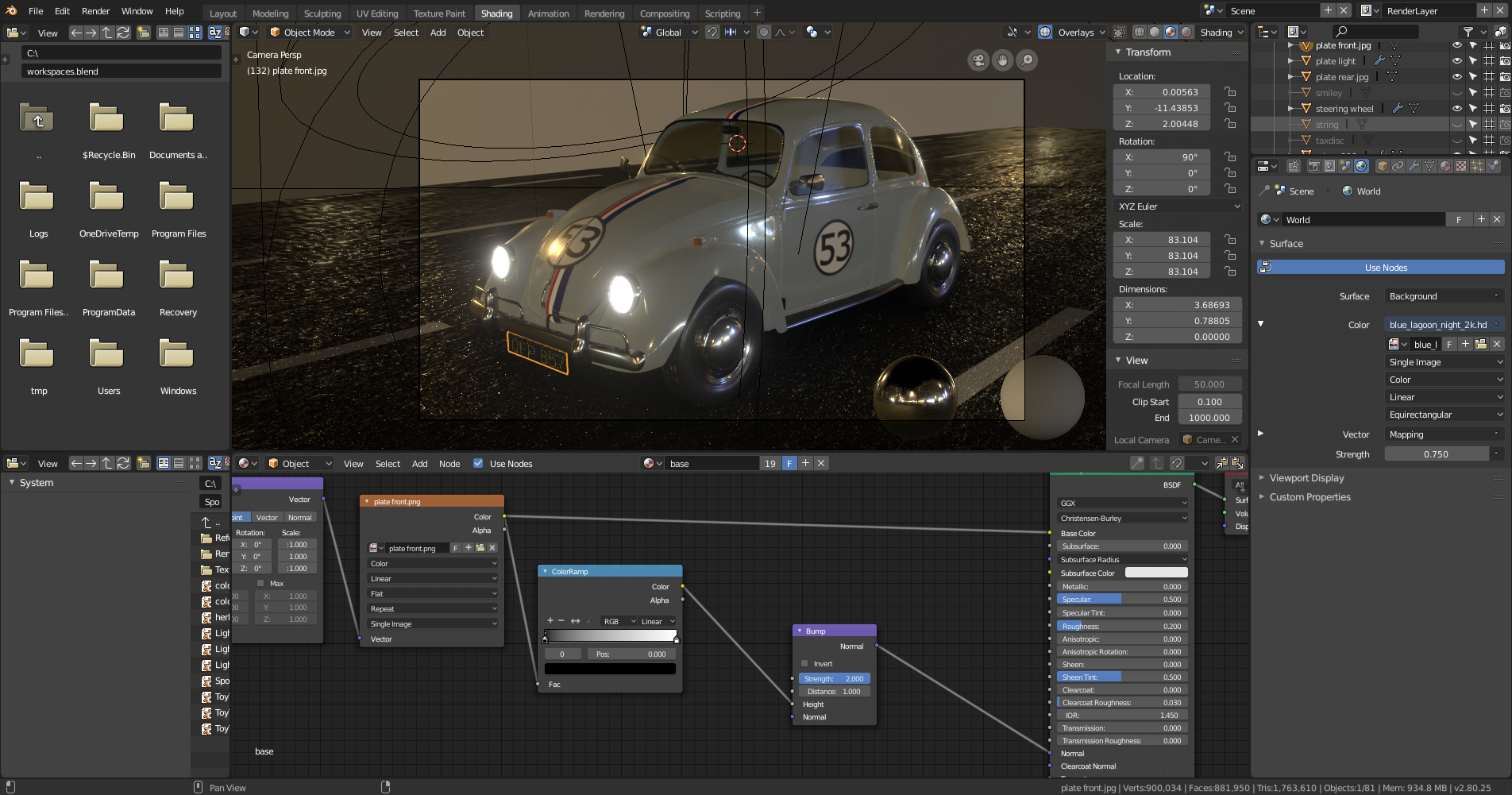Click the Recycle Bin folder icon
Image resolution: width=1512 pixels, height=795 pixels.
tap(106, 119)
